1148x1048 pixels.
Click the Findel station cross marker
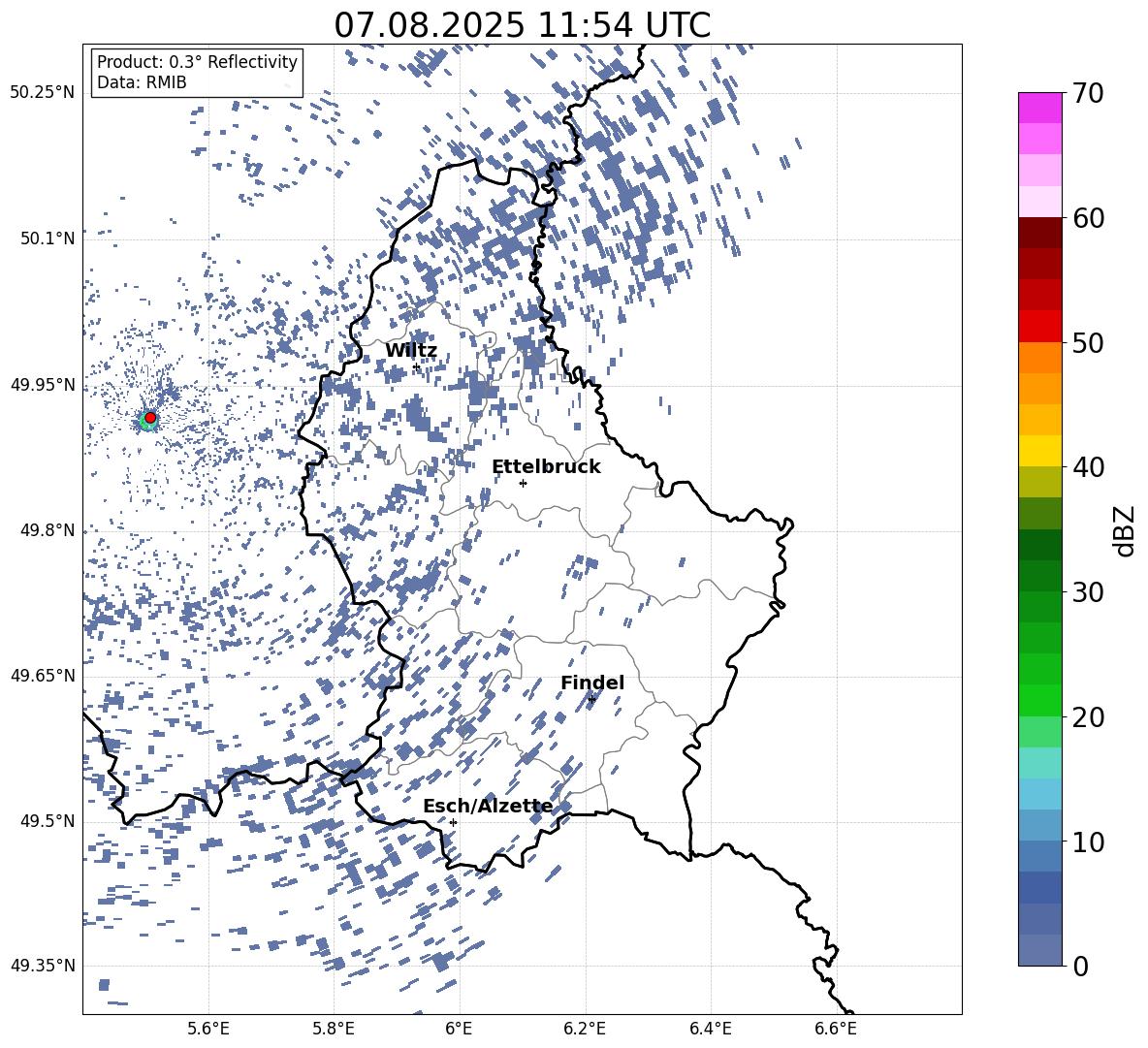click(591, 700)
